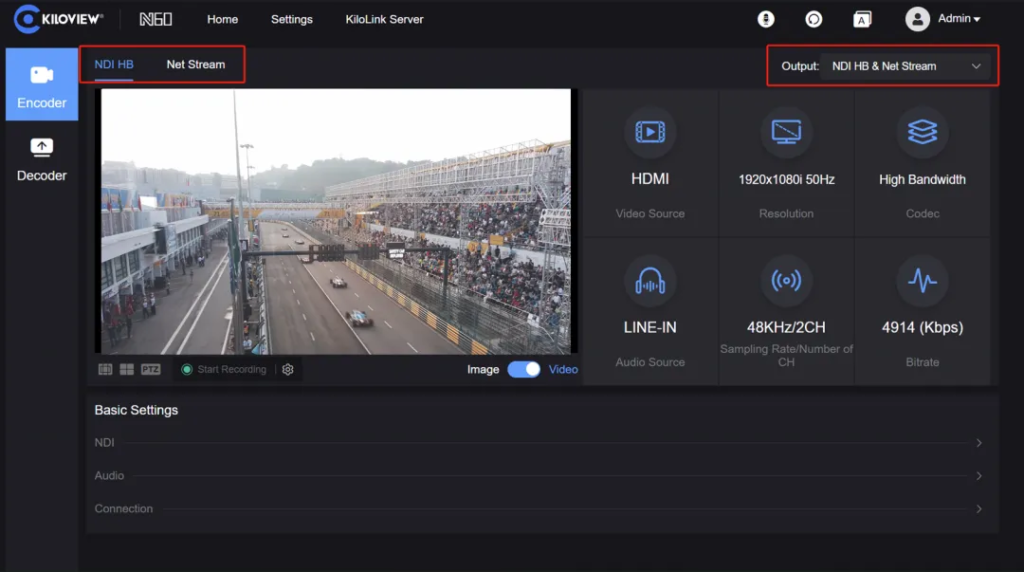Click Start Recording button
Image resolution: width=1024 pixels, height=572 pixels.
(224, 370)
